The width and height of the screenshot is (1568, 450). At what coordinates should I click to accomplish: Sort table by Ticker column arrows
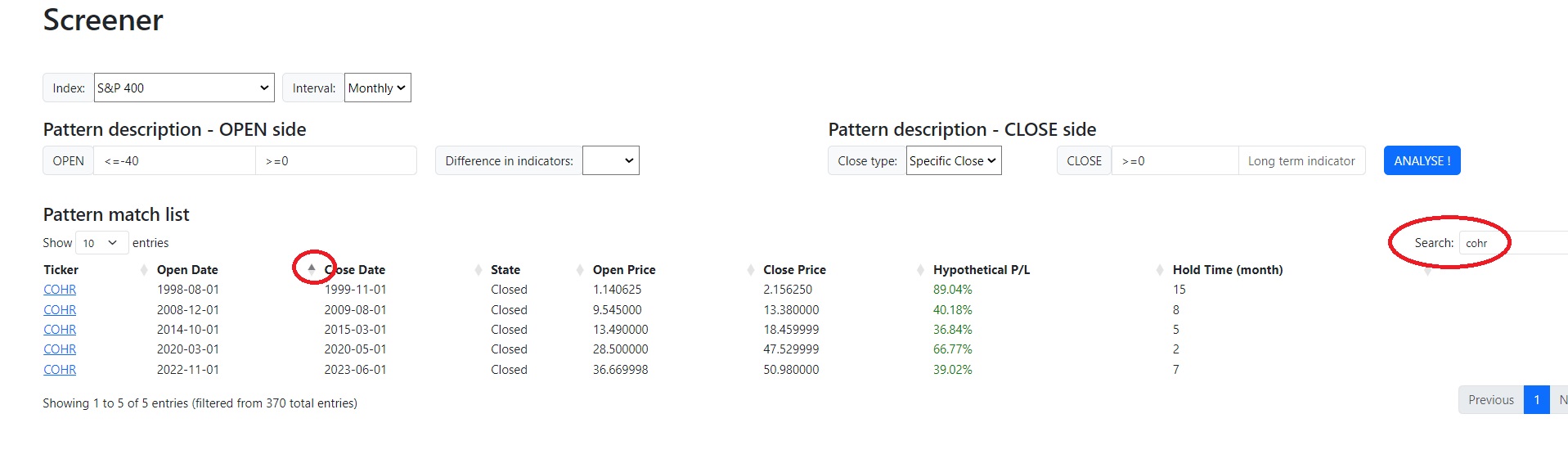click(x=144, y=269)
